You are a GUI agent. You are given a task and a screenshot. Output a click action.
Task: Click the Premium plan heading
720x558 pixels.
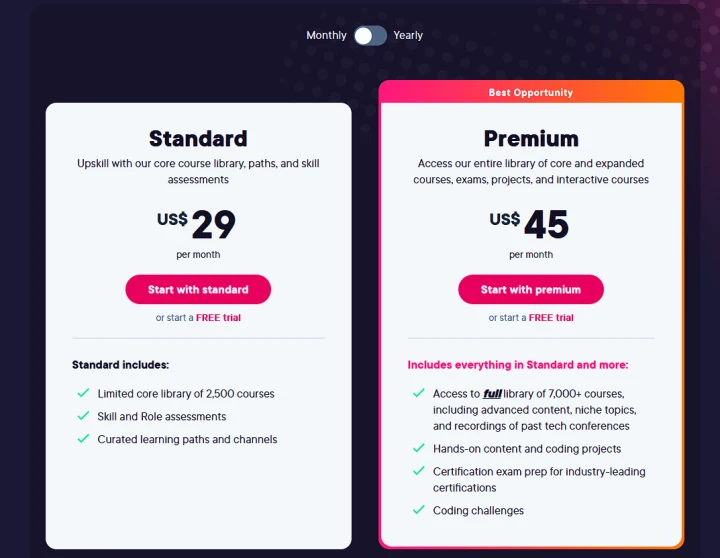(531, 139)
